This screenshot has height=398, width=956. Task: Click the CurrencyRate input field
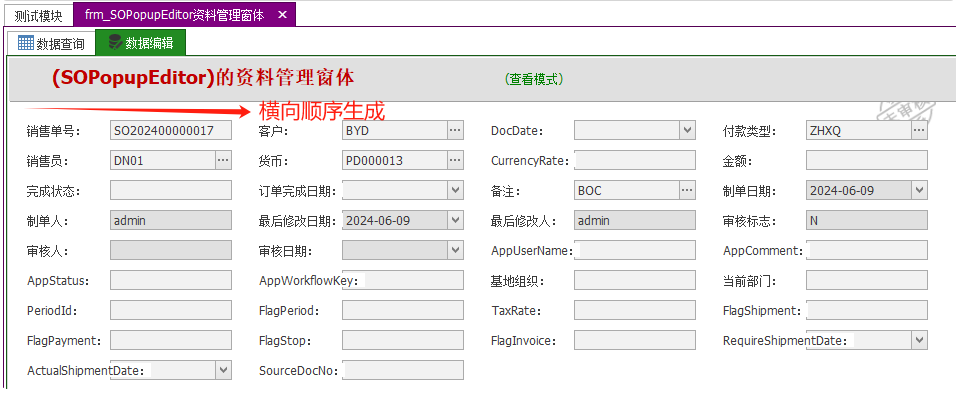635,160
